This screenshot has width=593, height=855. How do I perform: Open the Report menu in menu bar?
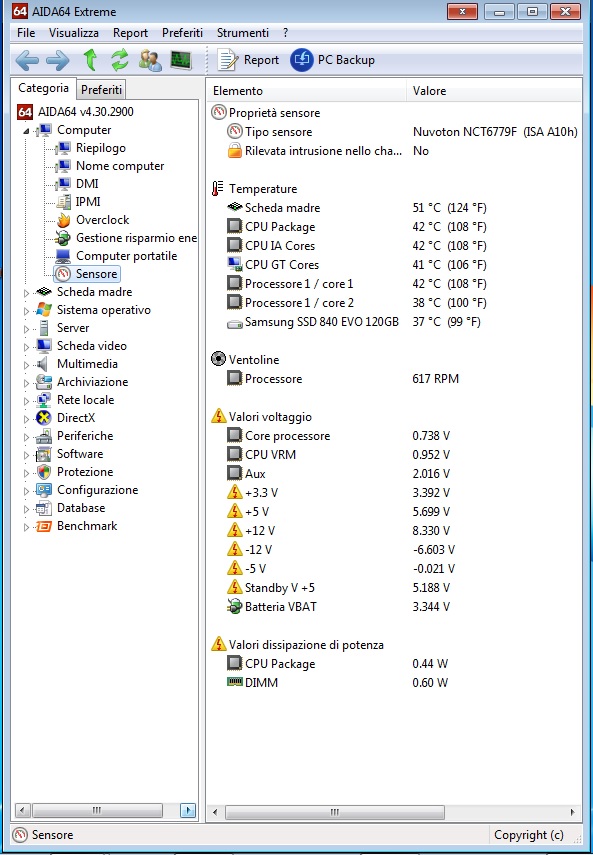(x=130, y=33)
